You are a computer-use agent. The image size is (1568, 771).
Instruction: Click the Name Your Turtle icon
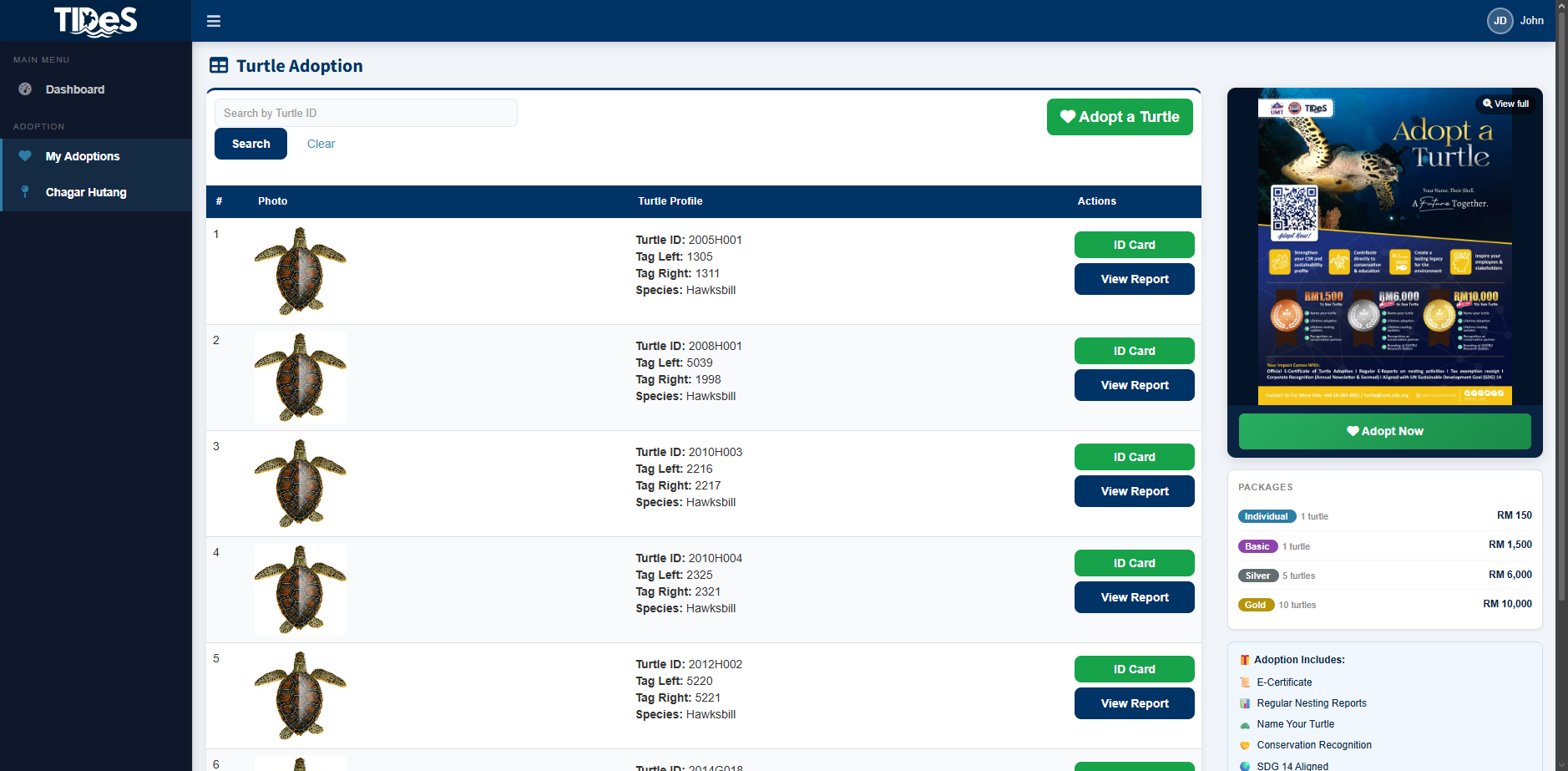pyautogui.click(x=1245, y=724)
